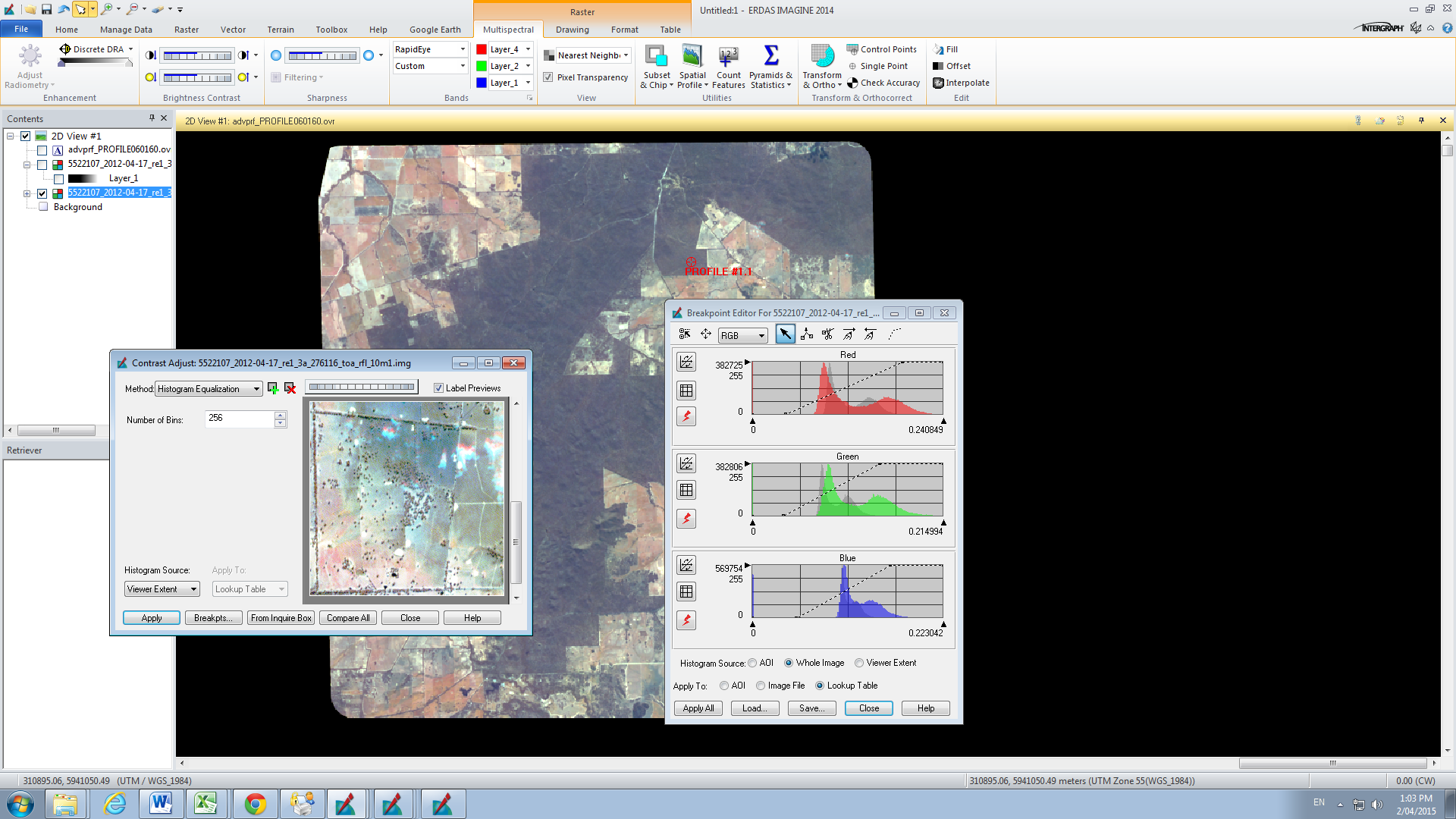Select arrow pointer tool in Breakpoint Editor
The width and height of the screenshot is (1456, 819).
coord(785,334)
